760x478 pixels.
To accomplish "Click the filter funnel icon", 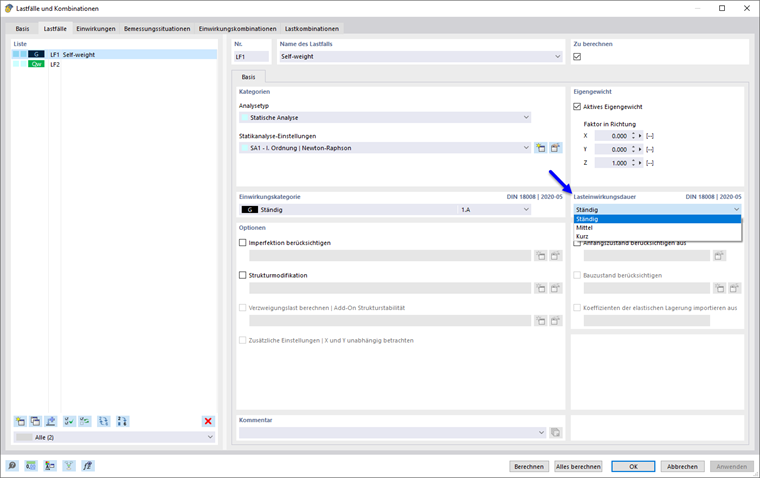I will click(x=69, y=466).
